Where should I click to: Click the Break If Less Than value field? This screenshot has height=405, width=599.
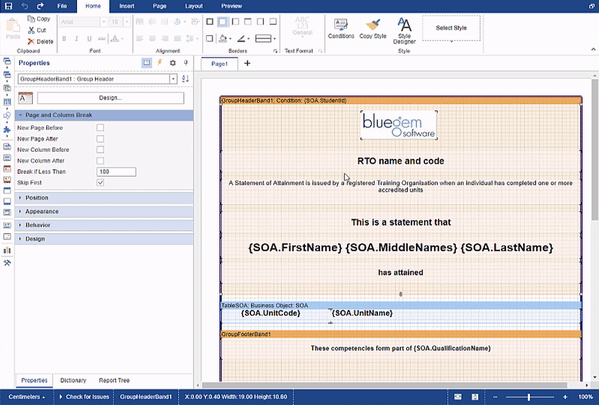[x=116, y=172]
